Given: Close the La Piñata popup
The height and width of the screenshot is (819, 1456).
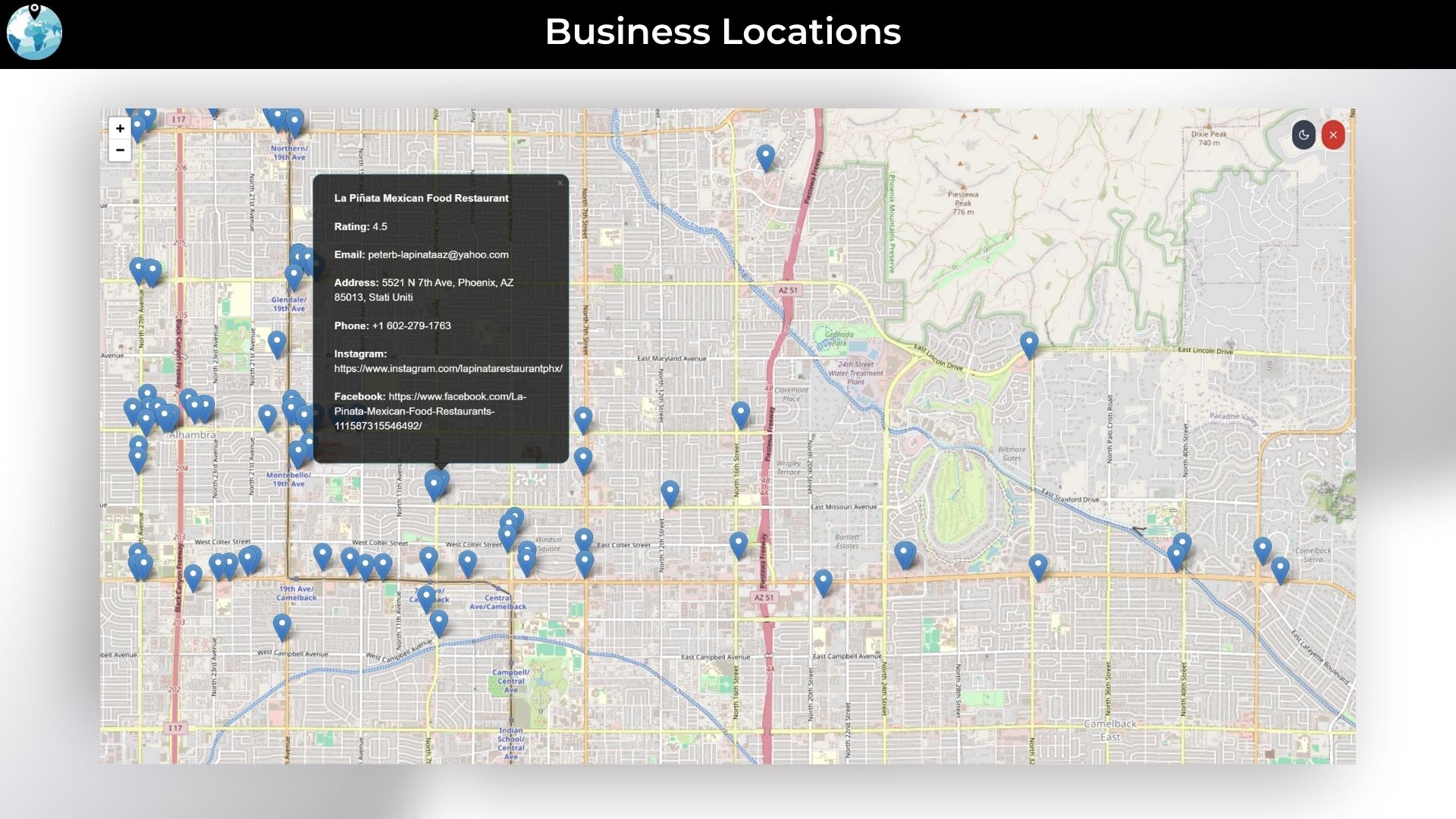Looking at the screenshot, I should [x=560, y=183].
